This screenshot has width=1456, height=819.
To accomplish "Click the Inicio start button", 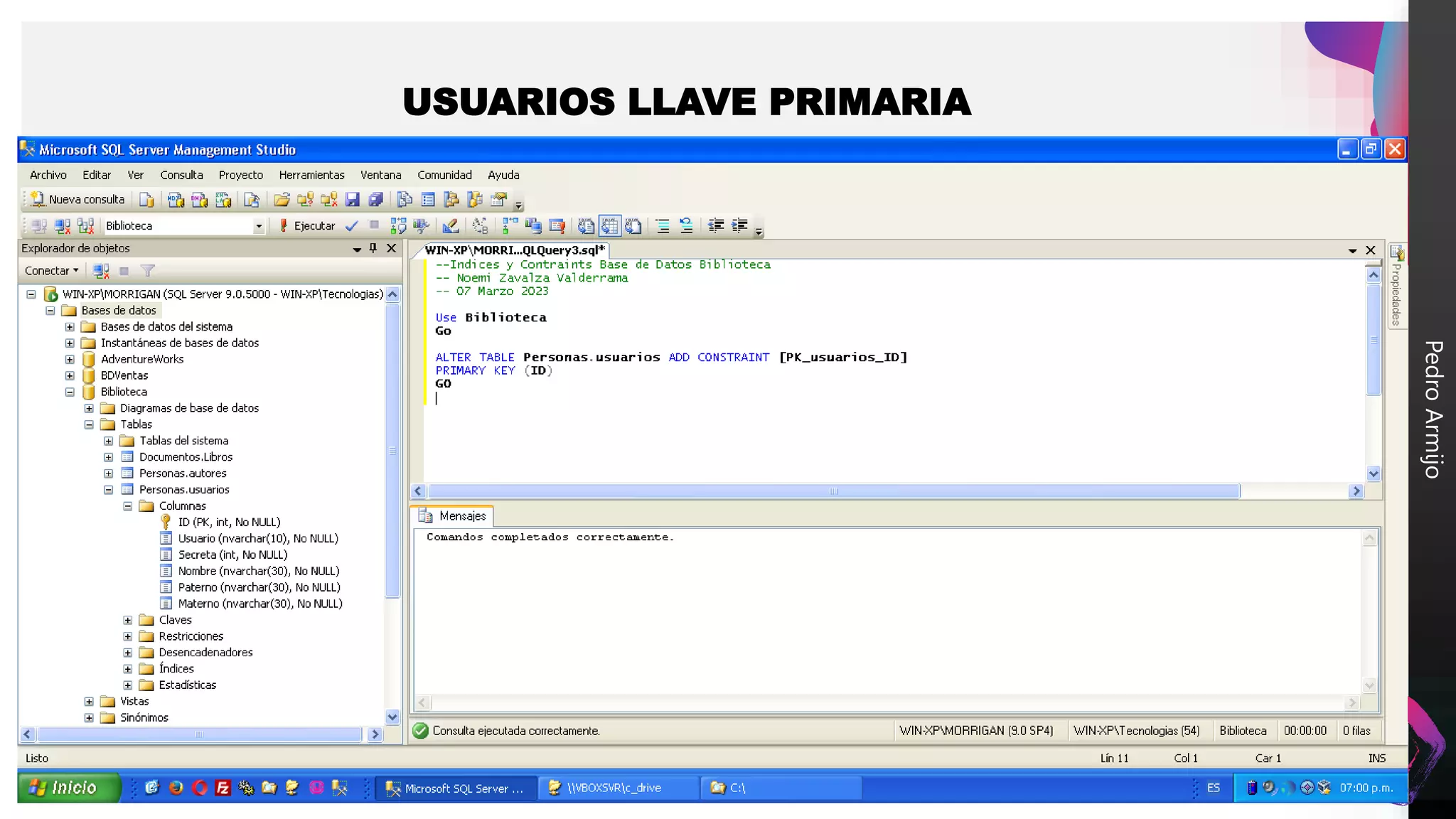I will (70, 788).
